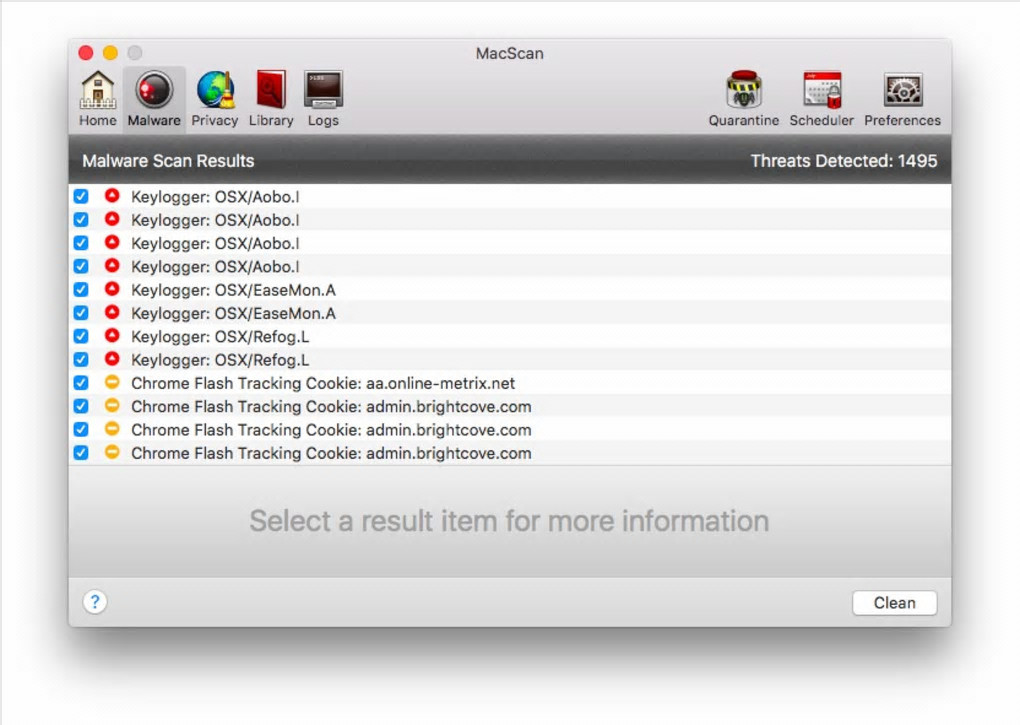Image resolution: width=1020 pixels, height=725 pixels.
Task: Open the Library red book icon
Action: (271, 99)
